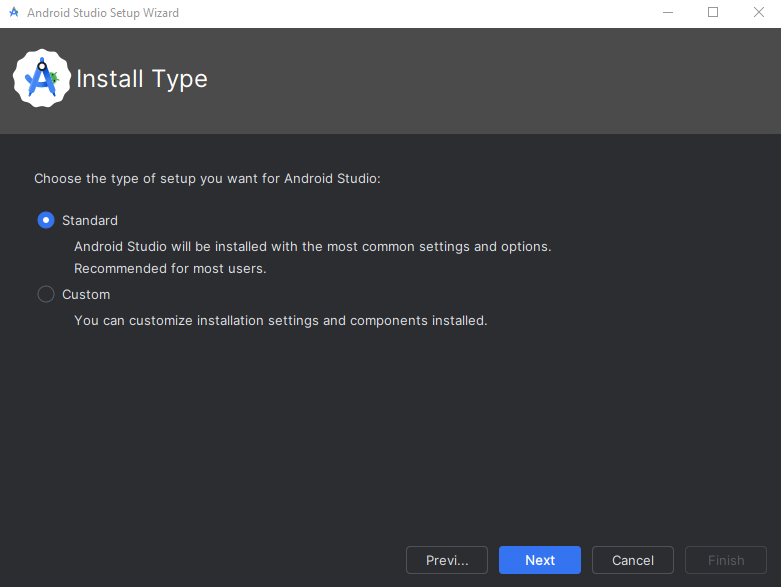Click the "Custom" option label
Screen dimensions: 781x587
pos(86,295)
